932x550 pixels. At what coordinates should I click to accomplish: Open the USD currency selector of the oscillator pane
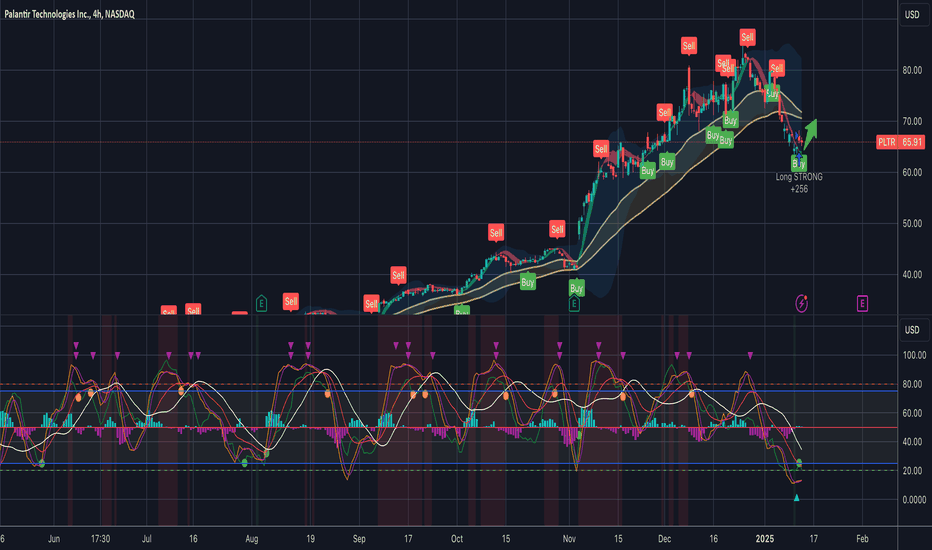[912, 329]
